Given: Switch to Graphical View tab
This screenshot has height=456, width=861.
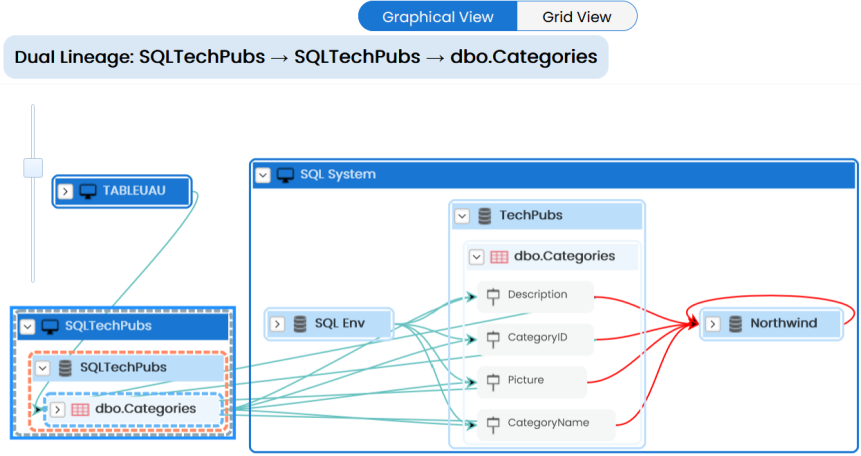Looking at the screenshot, I should point(437,17).
